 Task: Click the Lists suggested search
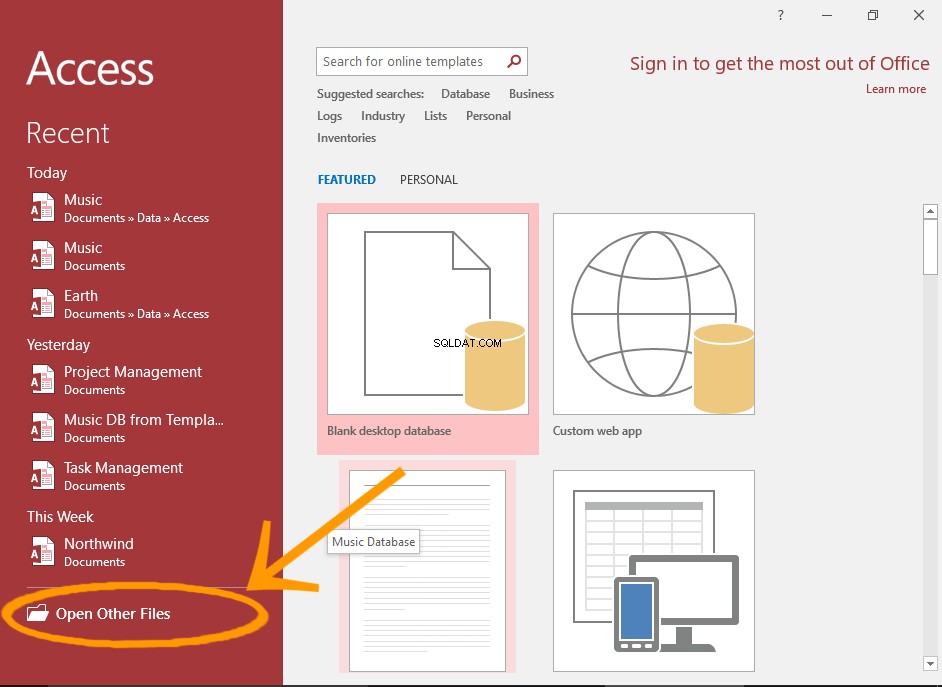tap(436, 116)
